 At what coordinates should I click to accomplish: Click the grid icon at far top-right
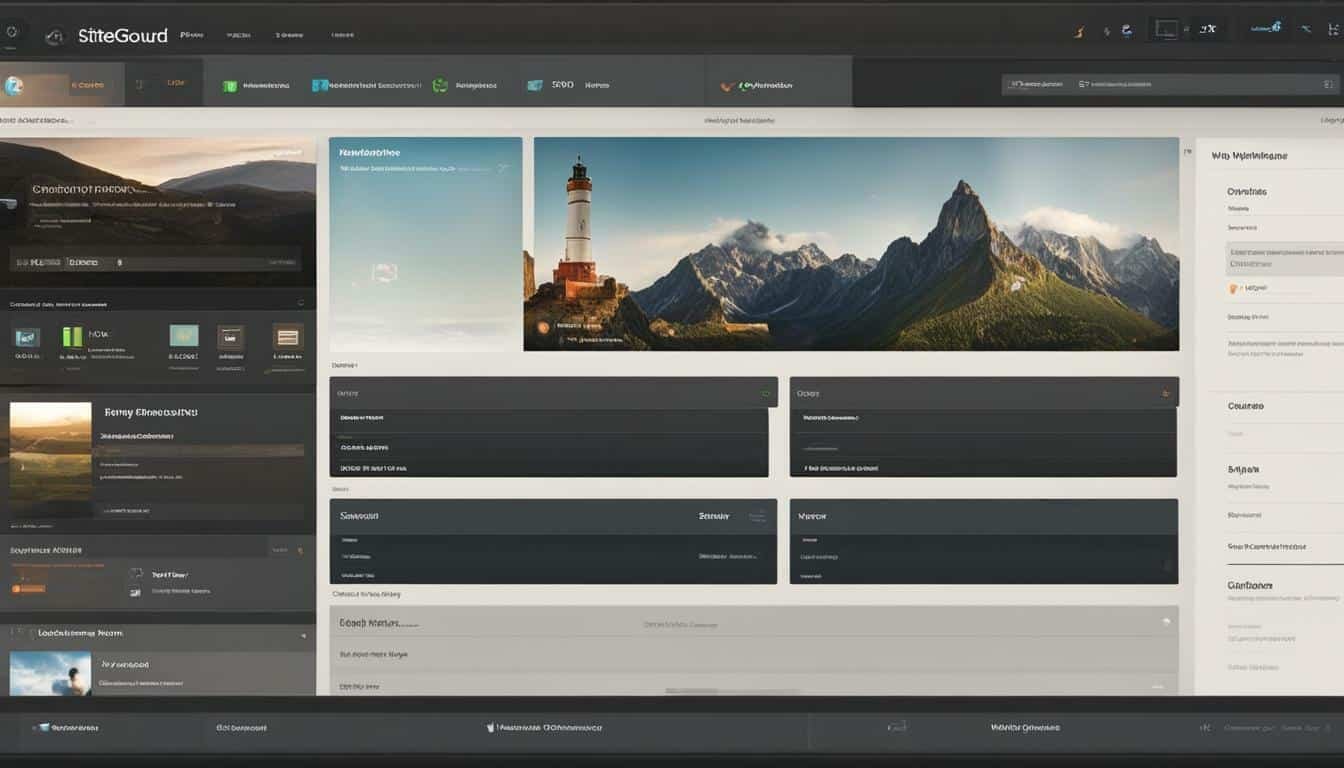(1334, 30)
